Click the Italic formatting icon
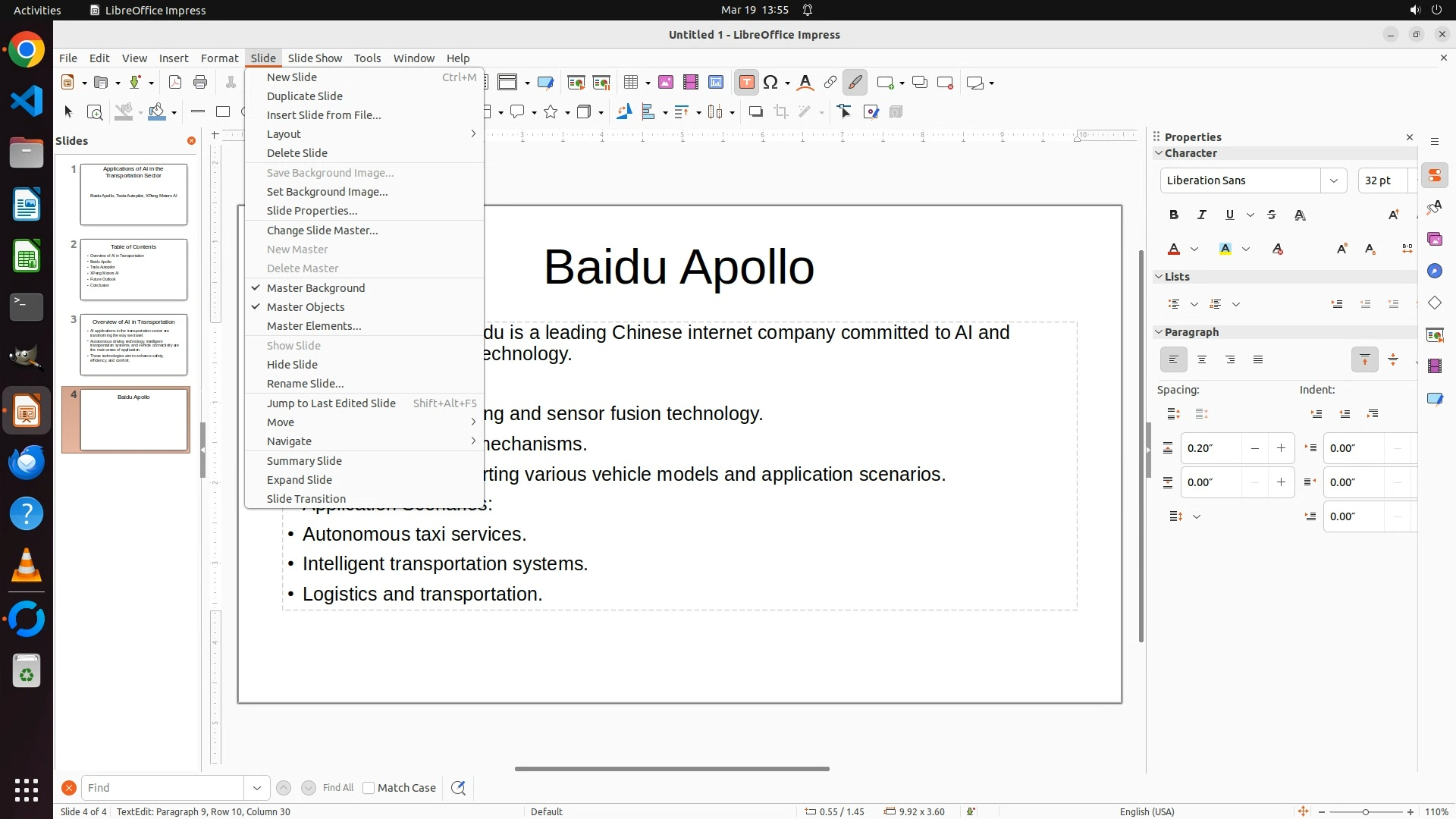The width and height of the screenshot is (1456, 819). tap(1202, 215)
